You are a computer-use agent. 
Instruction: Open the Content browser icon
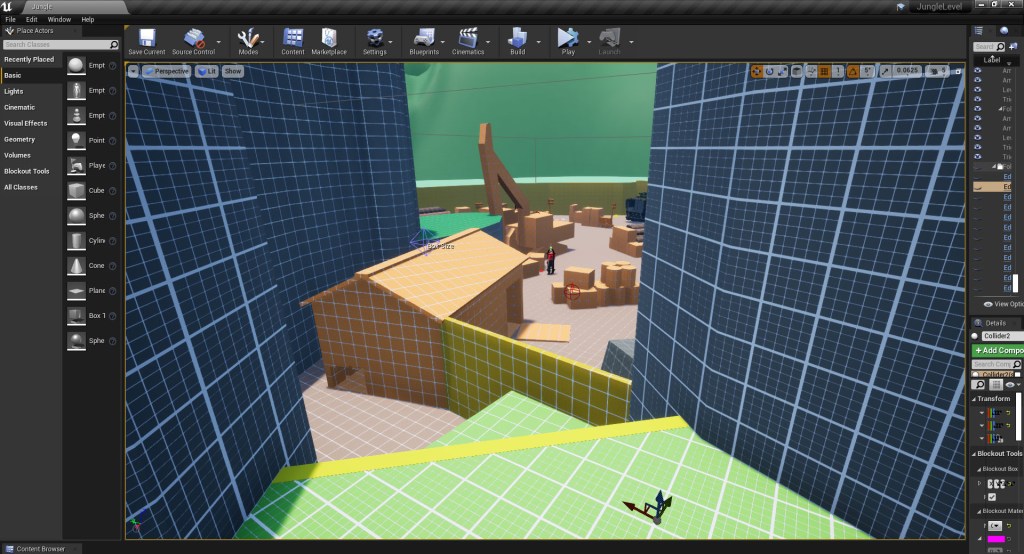[x=293, y=40]
